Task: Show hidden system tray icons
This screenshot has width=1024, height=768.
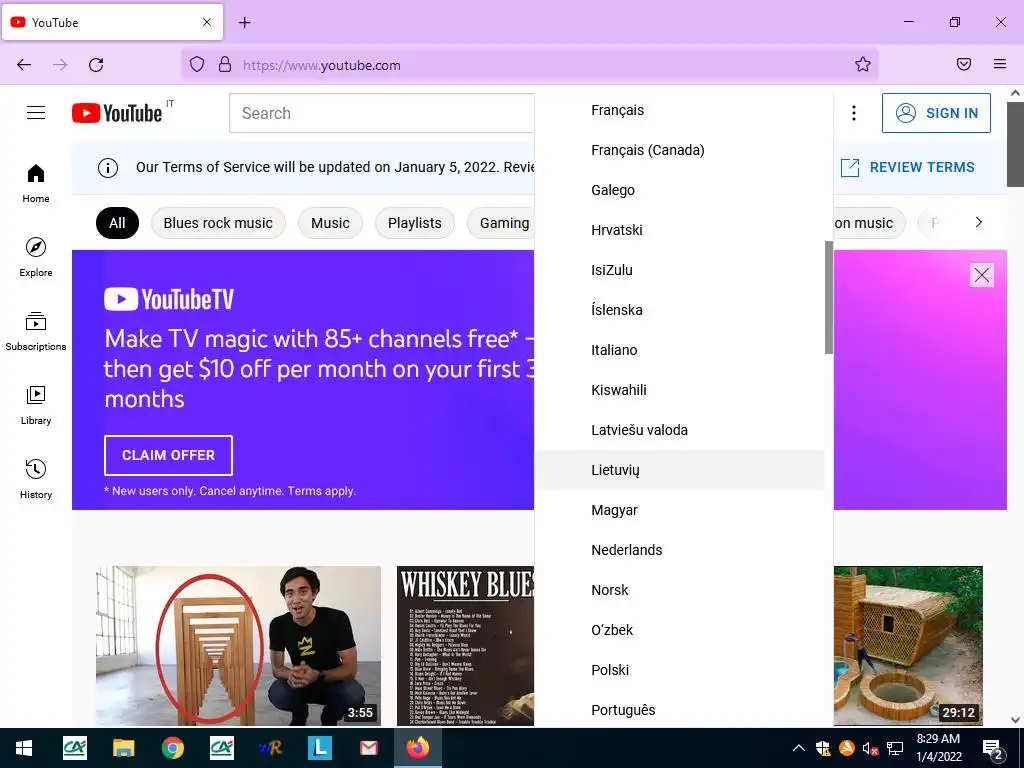Action: pyautogui.click(x=798, y=748)
